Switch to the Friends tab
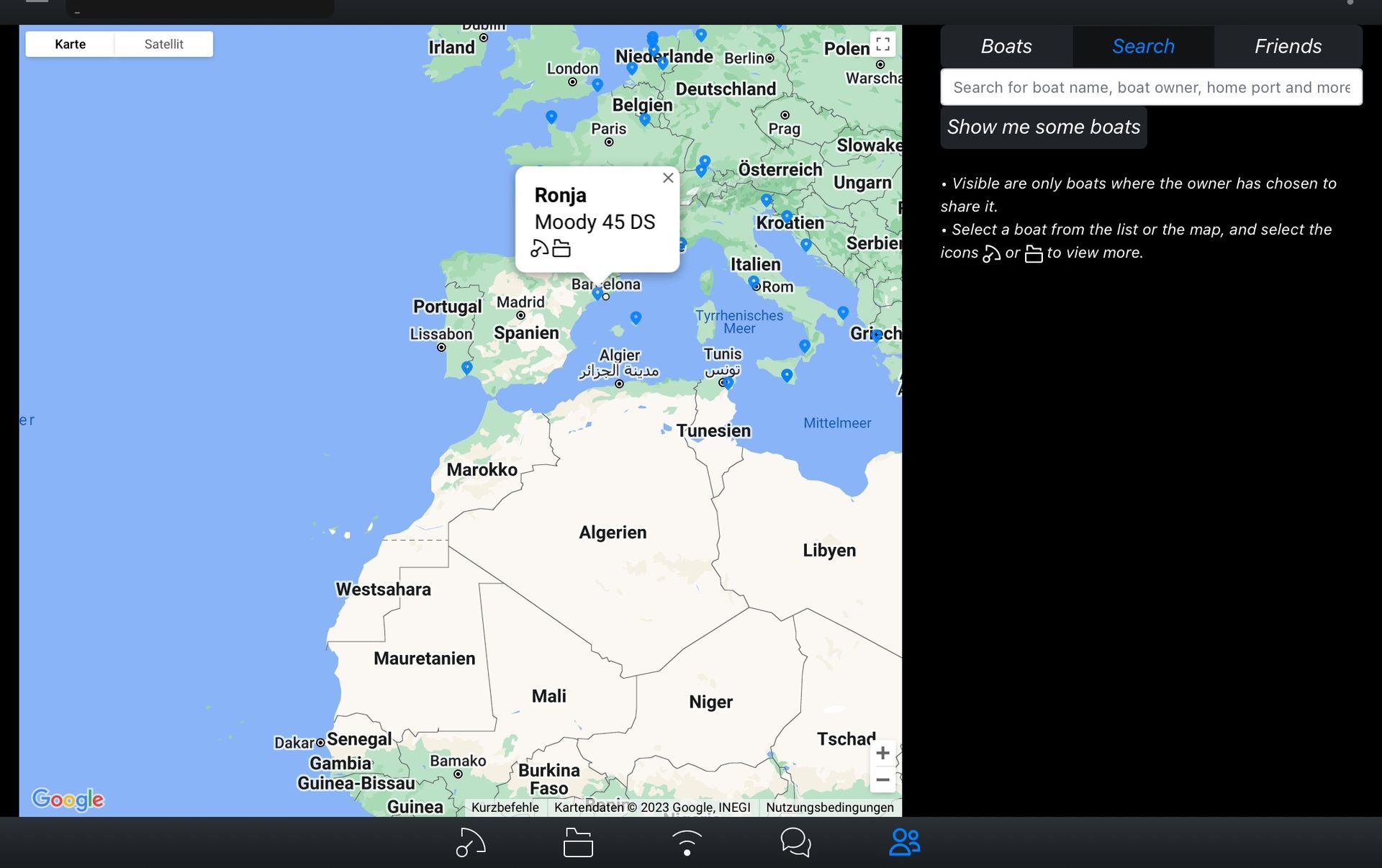 click(x=1287, y=46)
